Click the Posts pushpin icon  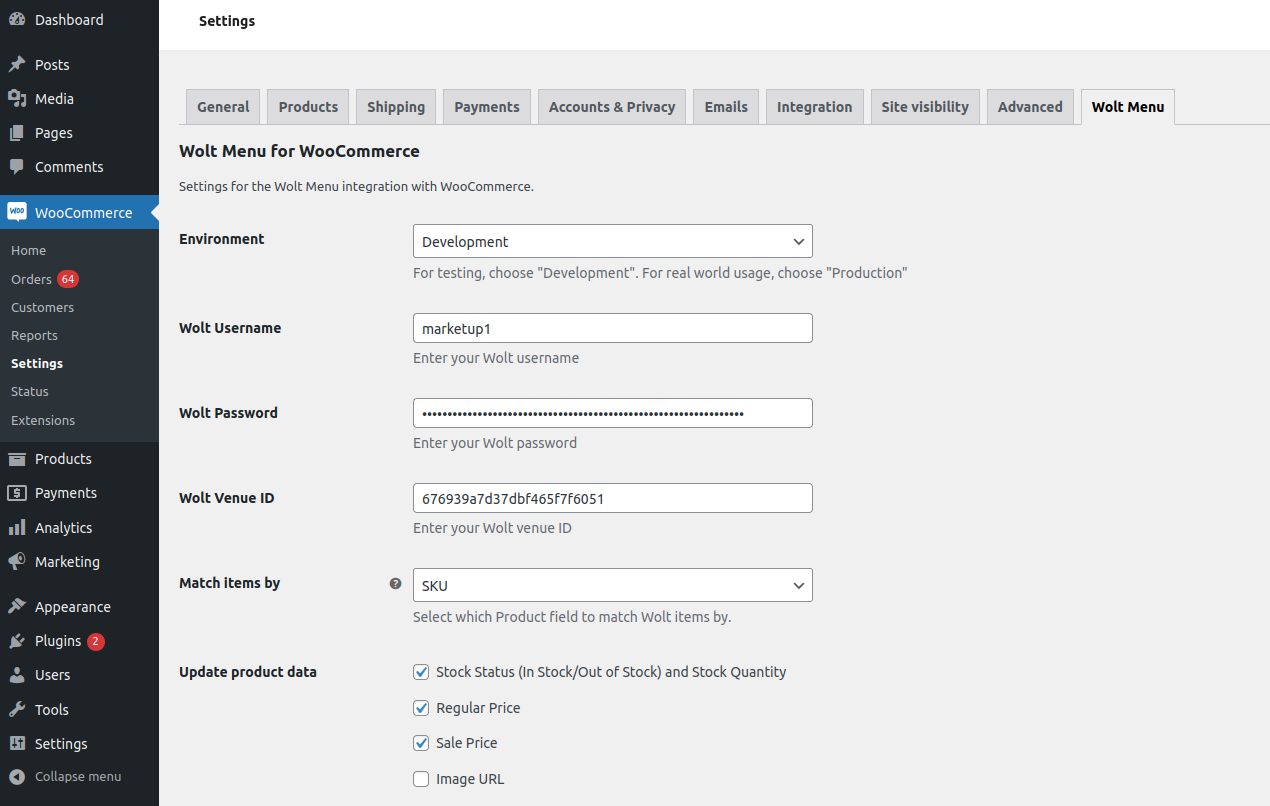pyautogui.click(x=17, y=65)
